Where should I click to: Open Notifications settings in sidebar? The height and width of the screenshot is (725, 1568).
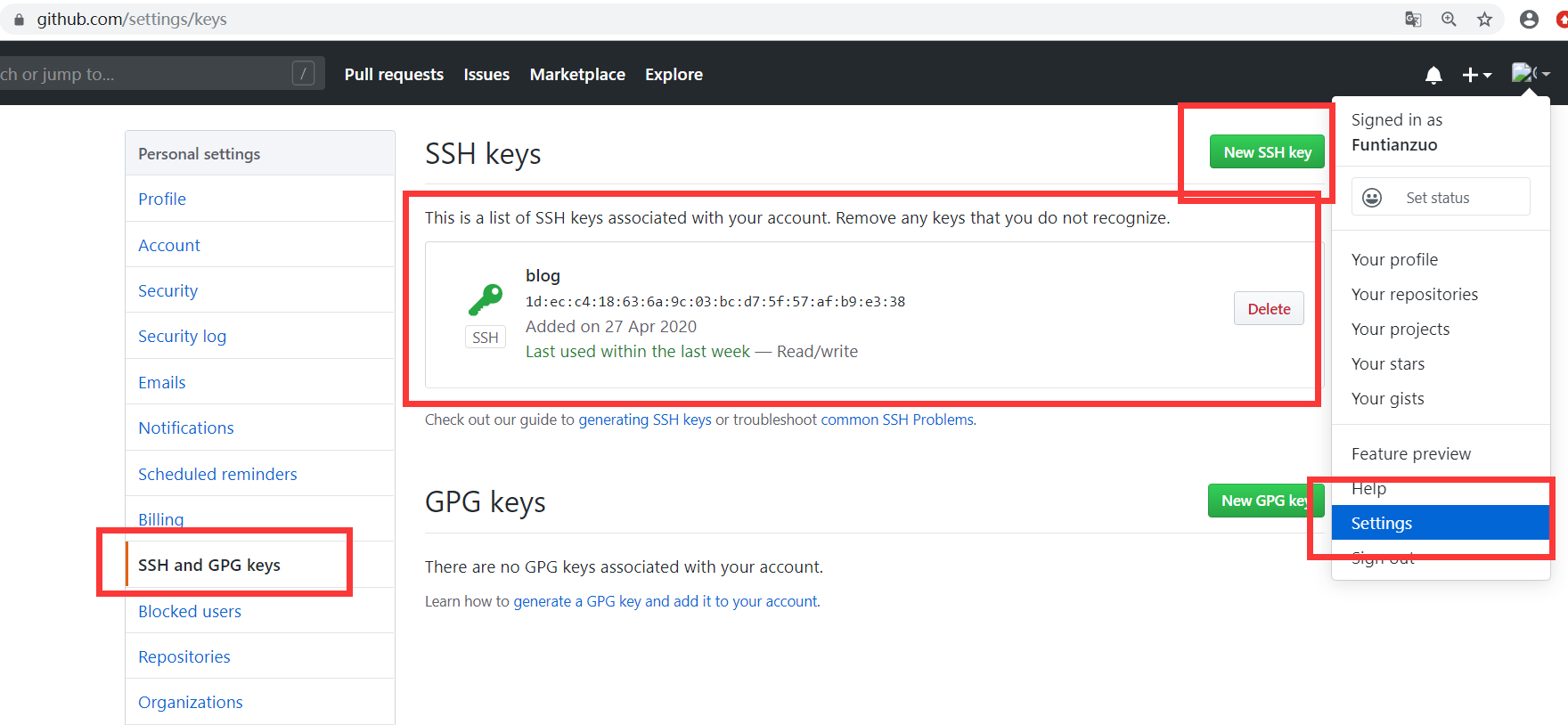coord(186,428)
